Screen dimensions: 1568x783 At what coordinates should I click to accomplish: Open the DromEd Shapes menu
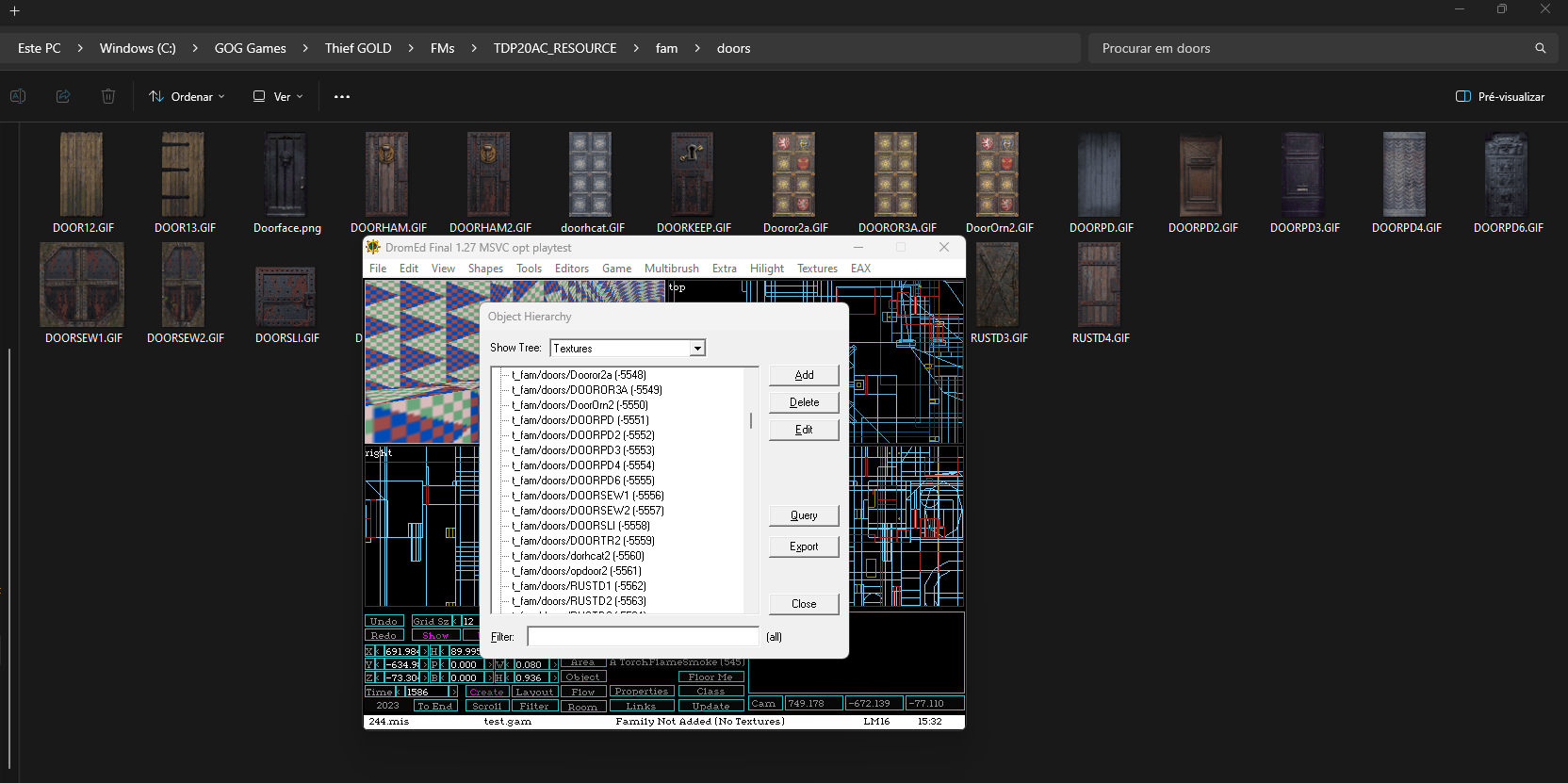[x=486, y=269]
